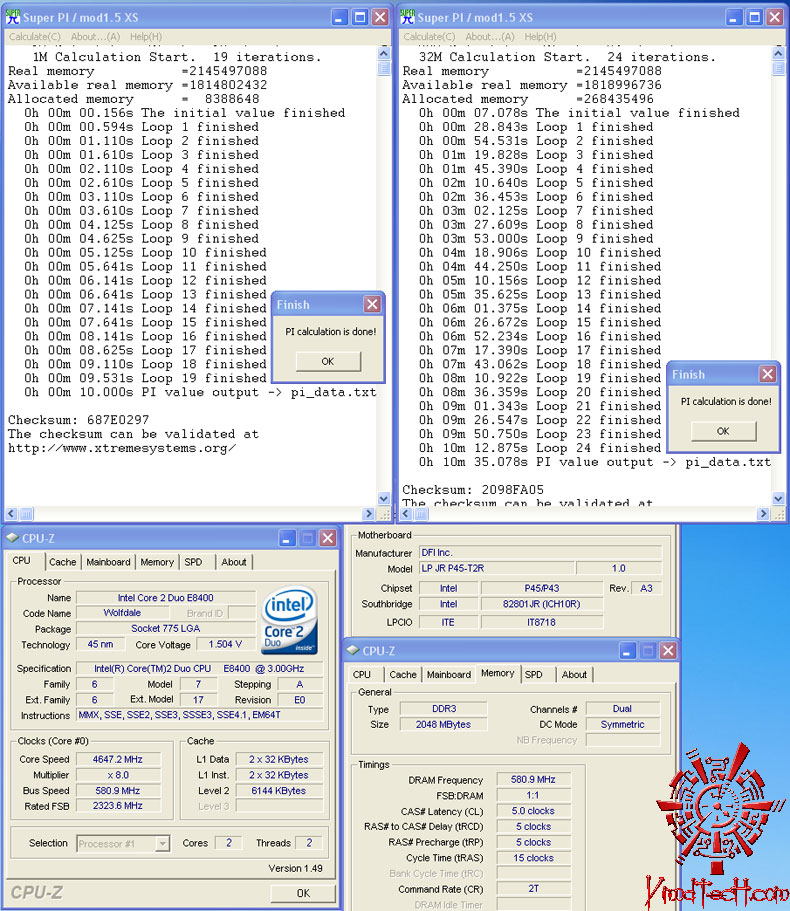The width and height of the screenshot is (790, 911).
Task: Maximize the 32M Super PI window
Action: (755, 17)
